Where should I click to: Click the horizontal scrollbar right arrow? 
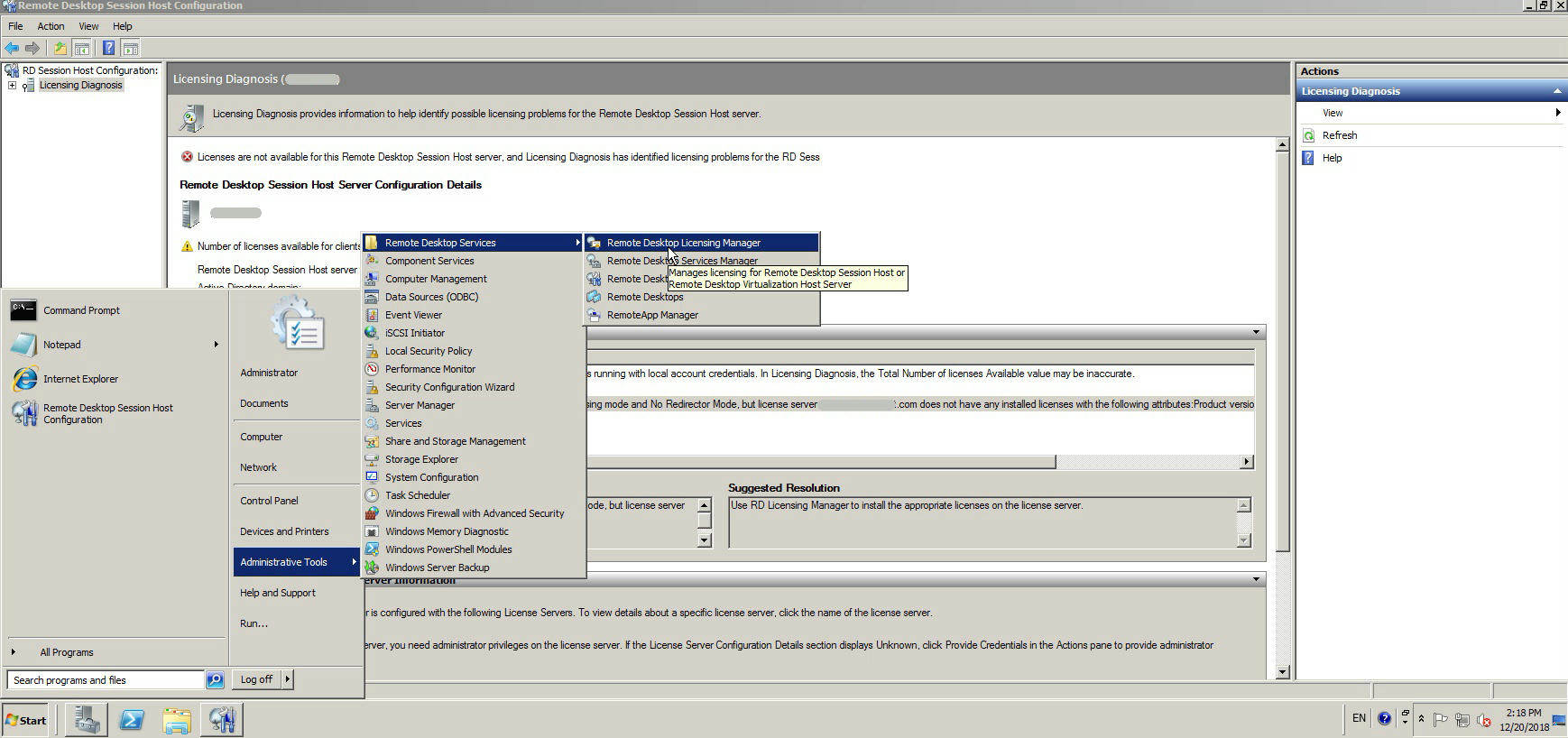(x=1246, y=462)
